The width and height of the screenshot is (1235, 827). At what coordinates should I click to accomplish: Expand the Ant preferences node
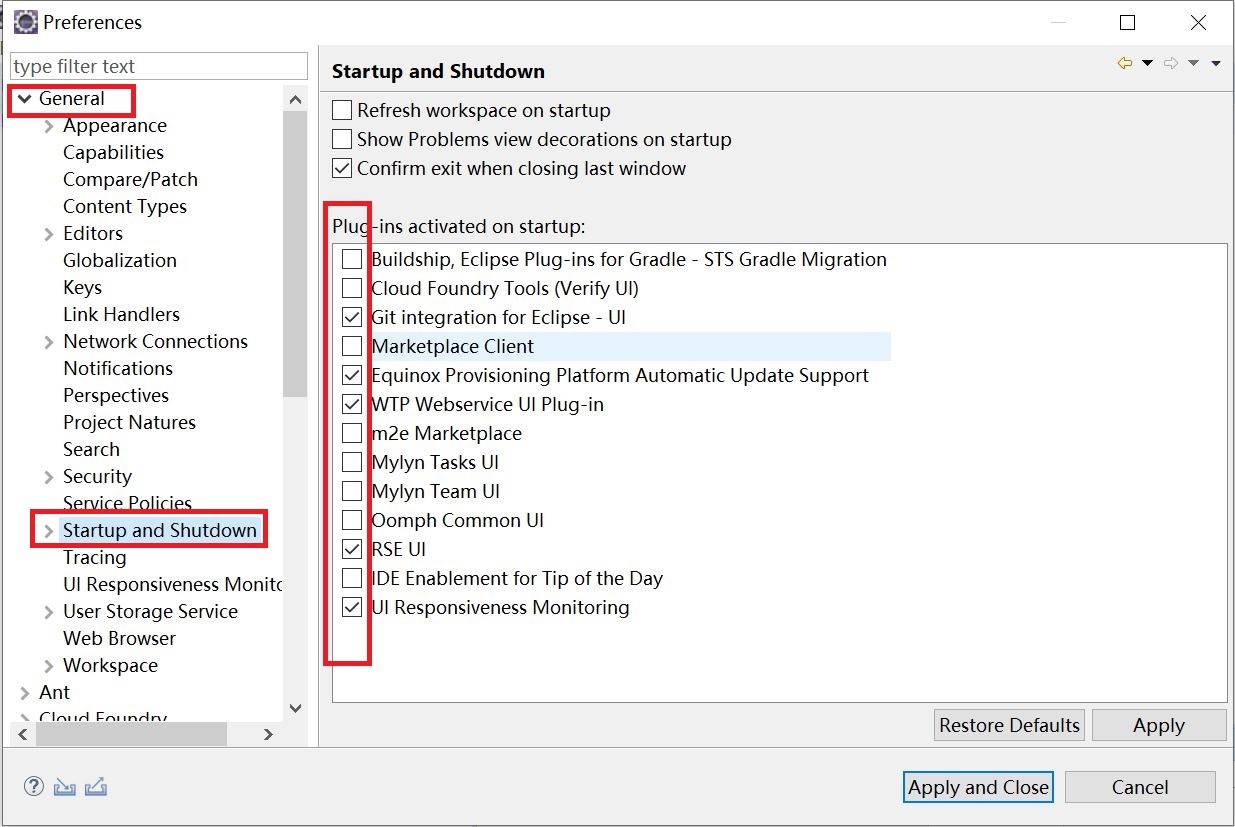25,693
